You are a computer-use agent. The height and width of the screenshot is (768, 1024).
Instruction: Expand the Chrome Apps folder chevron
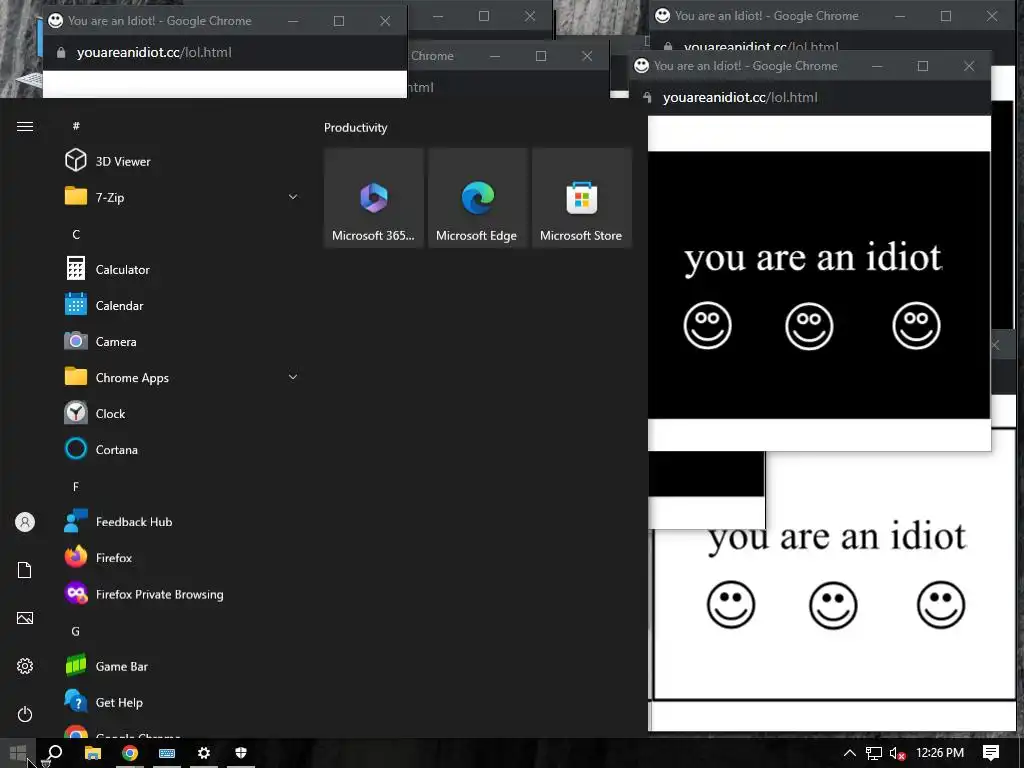pyautogui.click(x=293, y=377)
